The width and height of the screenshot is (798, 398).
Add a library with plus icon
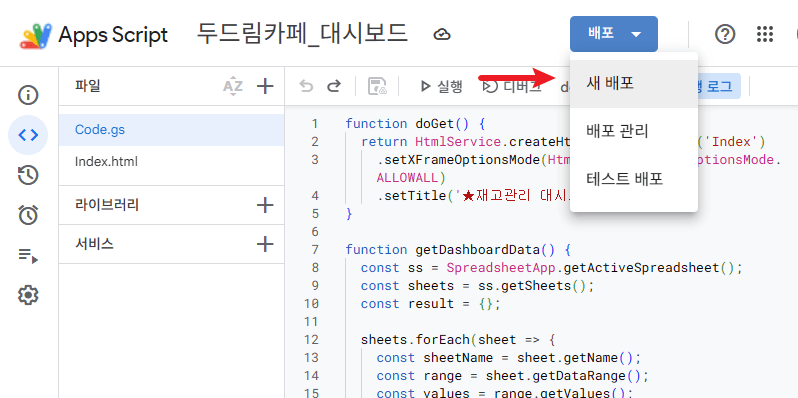pyautogui.click(x=265, y=205)
